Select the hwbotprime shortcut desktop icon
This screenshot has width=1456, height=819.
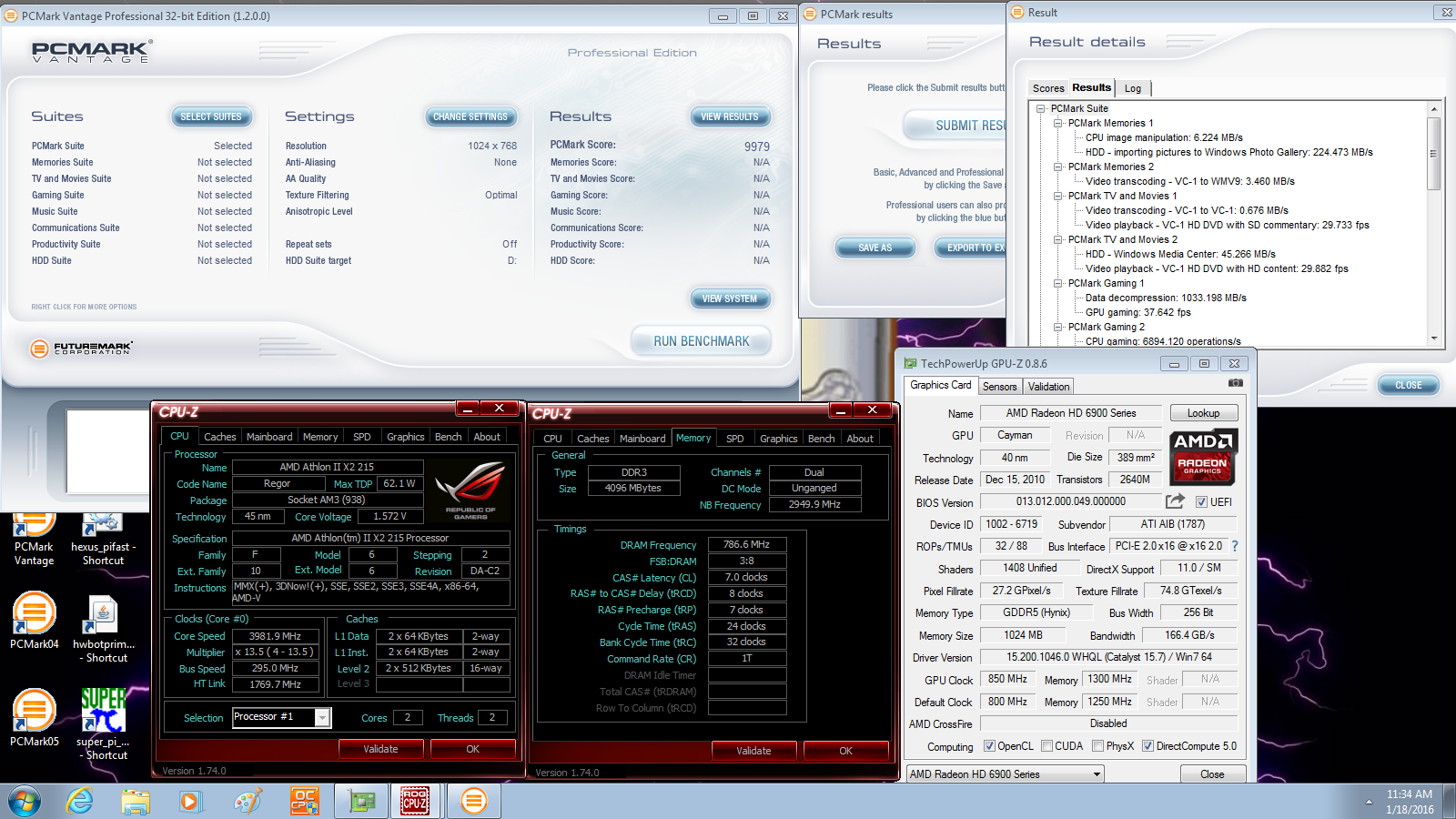104,628
